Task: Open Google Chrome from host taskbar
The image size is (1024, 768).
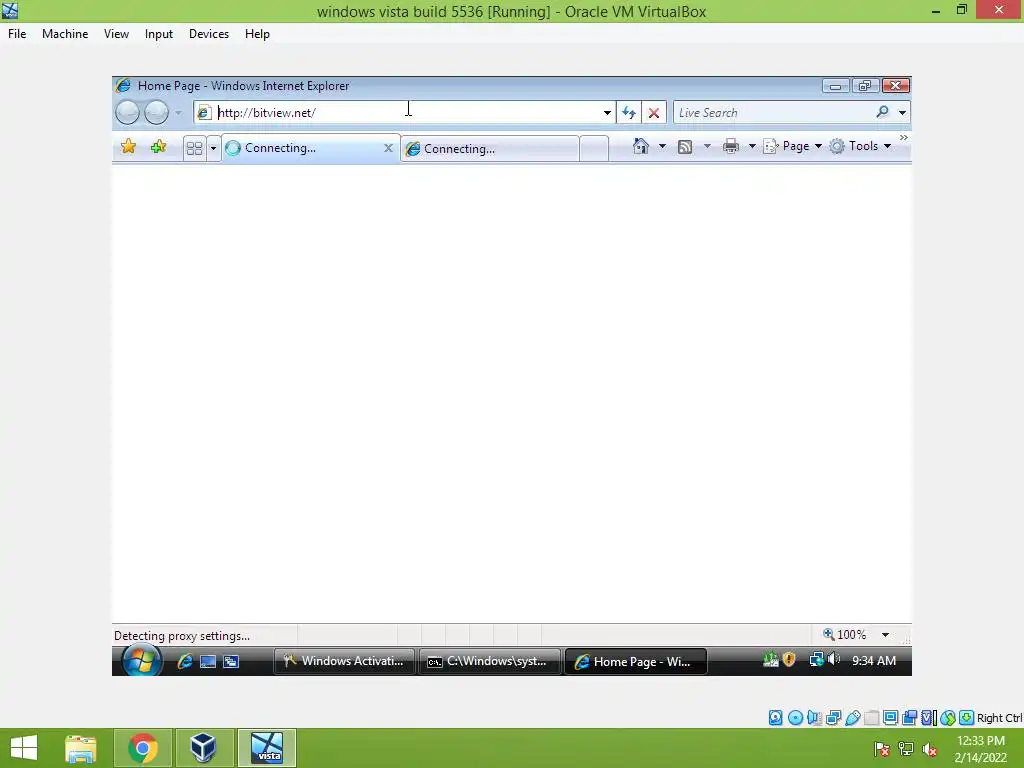Action: [x=143, y=748]
